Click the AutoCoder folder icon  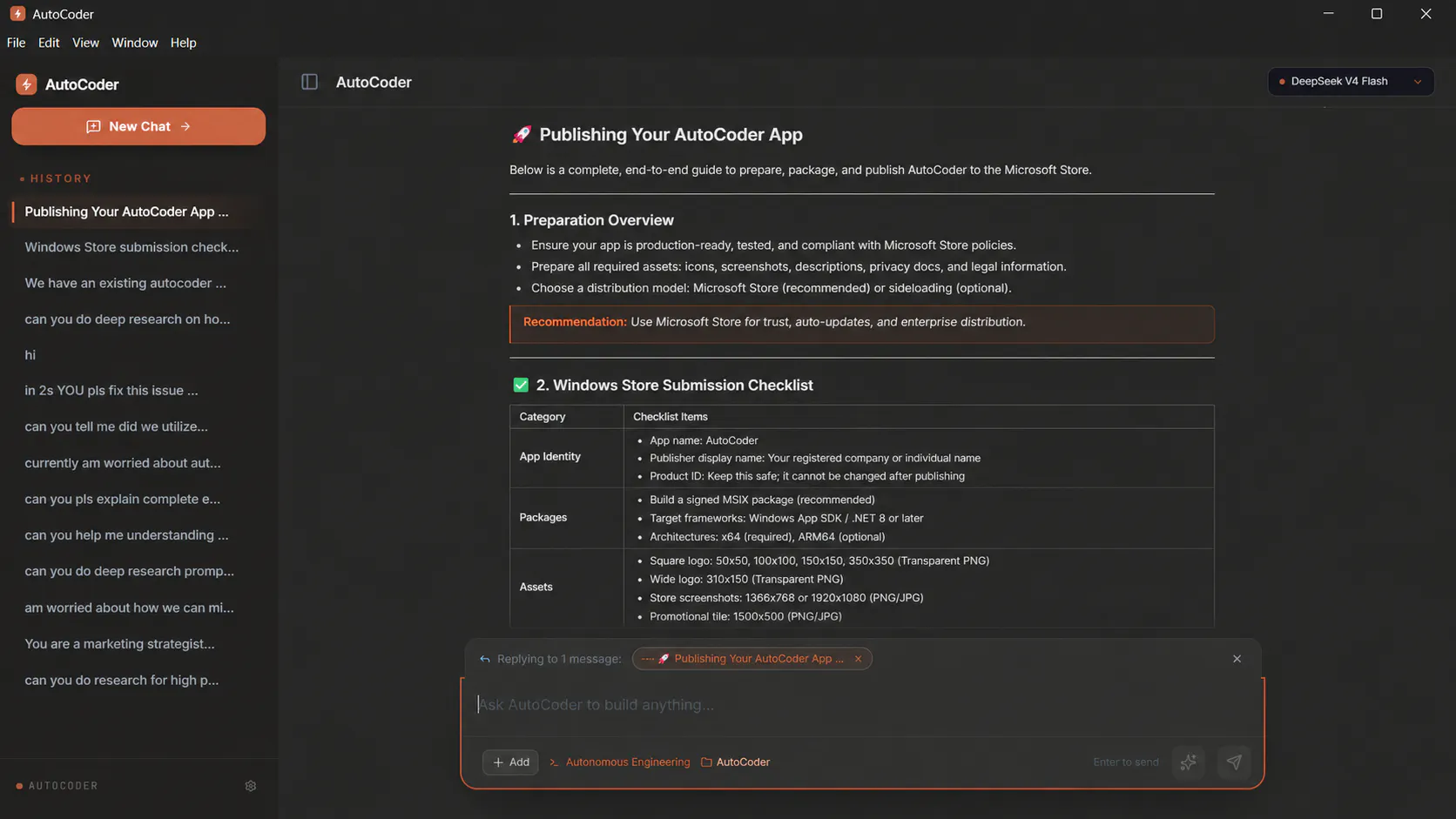click(x=706, y=762)
